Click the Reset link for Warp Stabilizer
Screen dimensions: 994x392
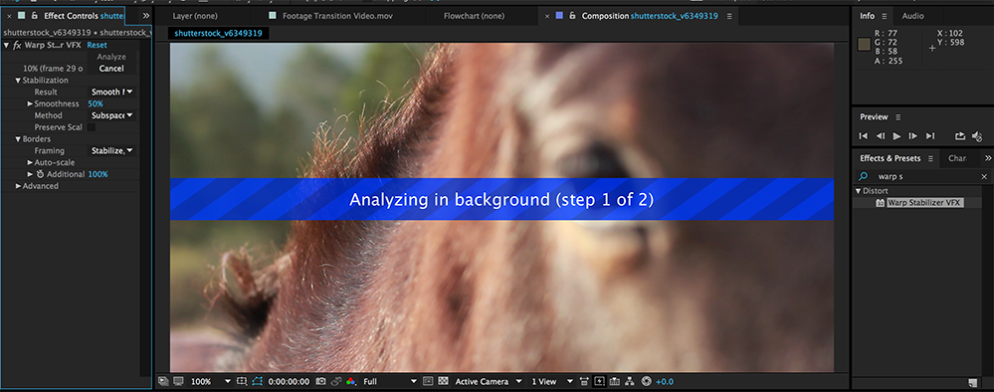(97, 45)
